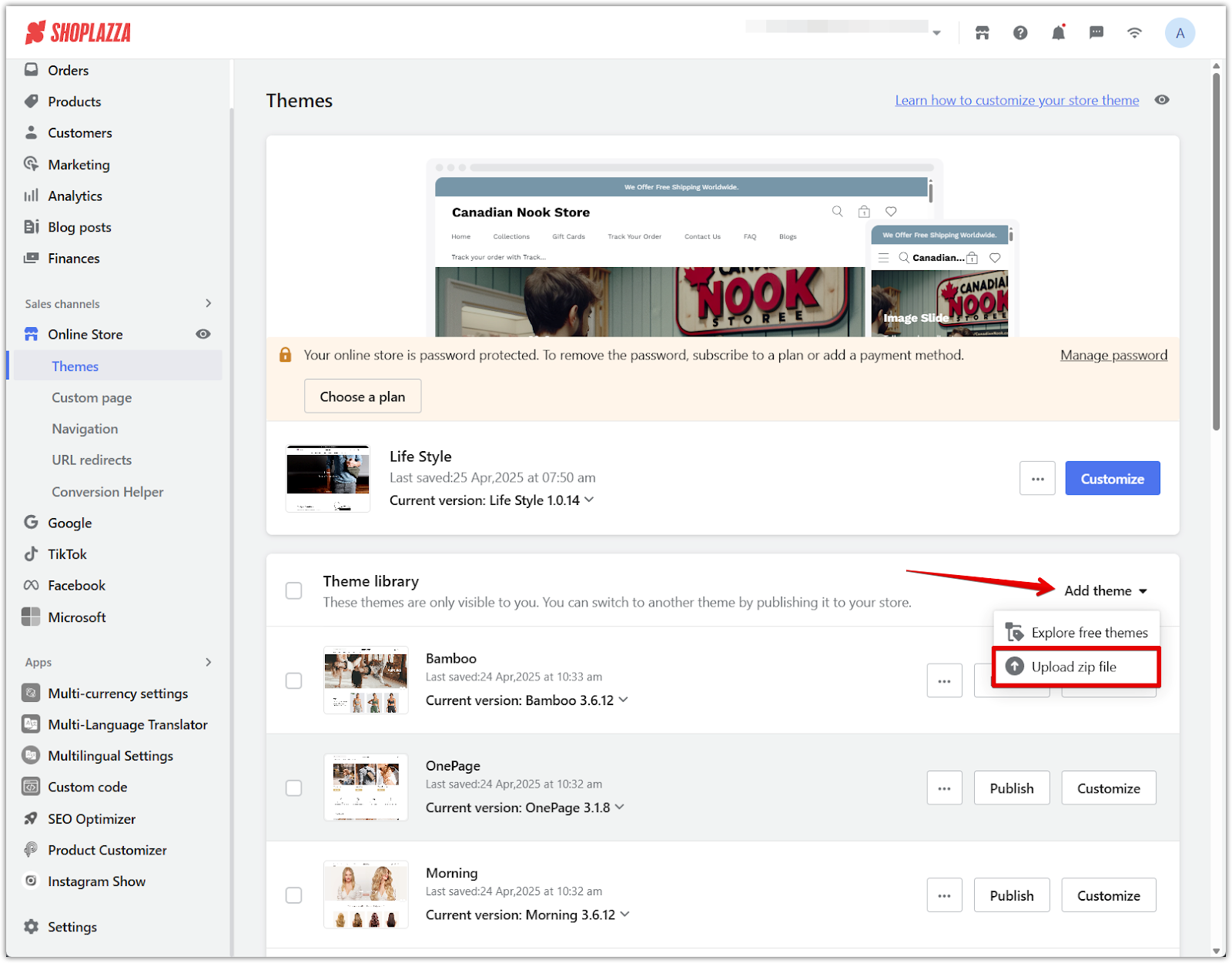Screen dimensions: 1232x963
Task: Open the chat messages icon
Action: click(1096, 33)
